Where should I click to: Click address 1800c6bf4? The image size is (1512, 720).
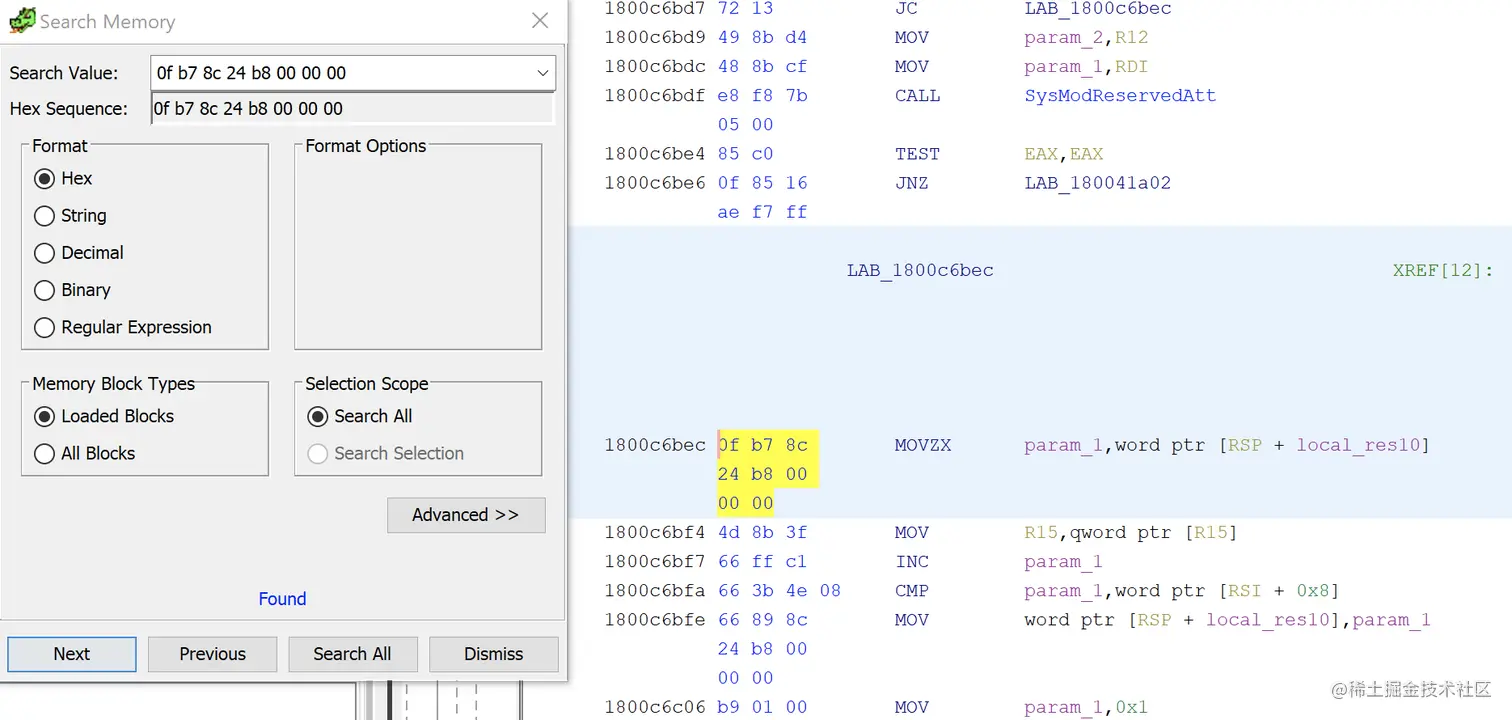[655, 533]
